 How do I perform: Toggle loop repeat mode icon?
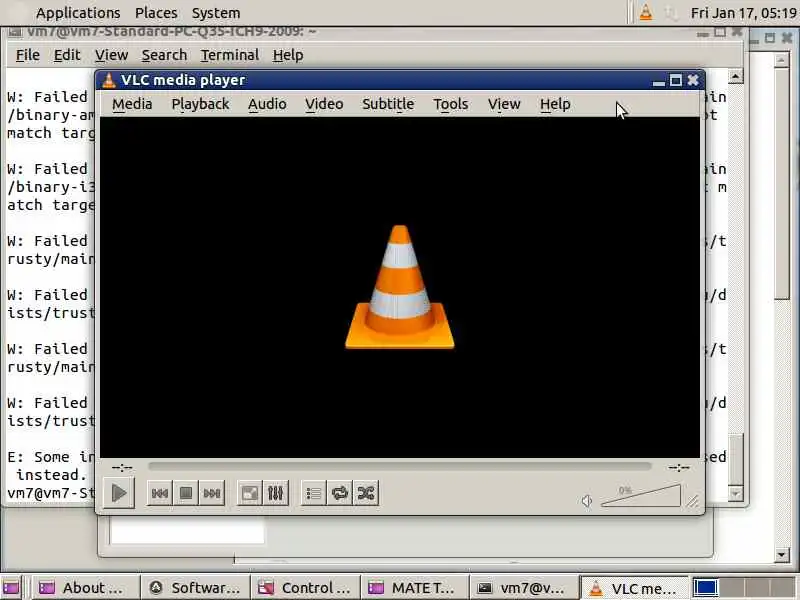340,493
